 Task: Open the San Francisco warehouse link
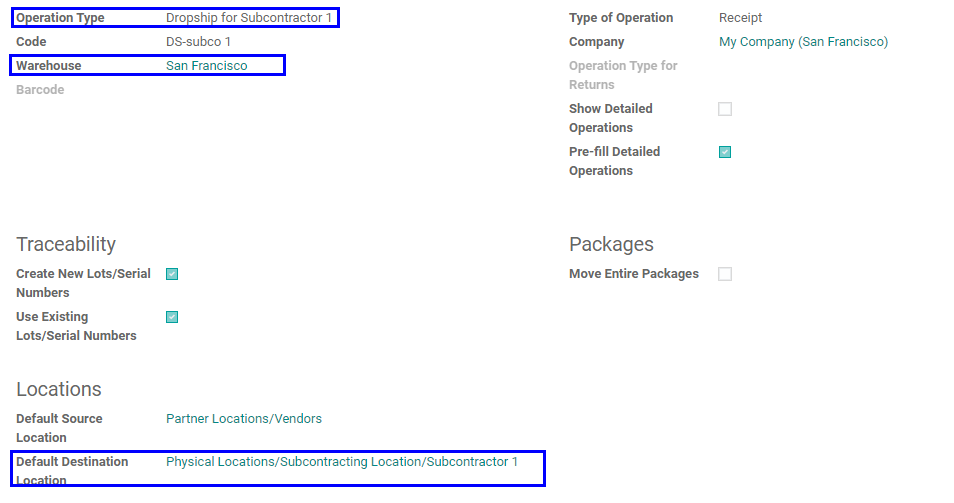[x=207, y=66]
